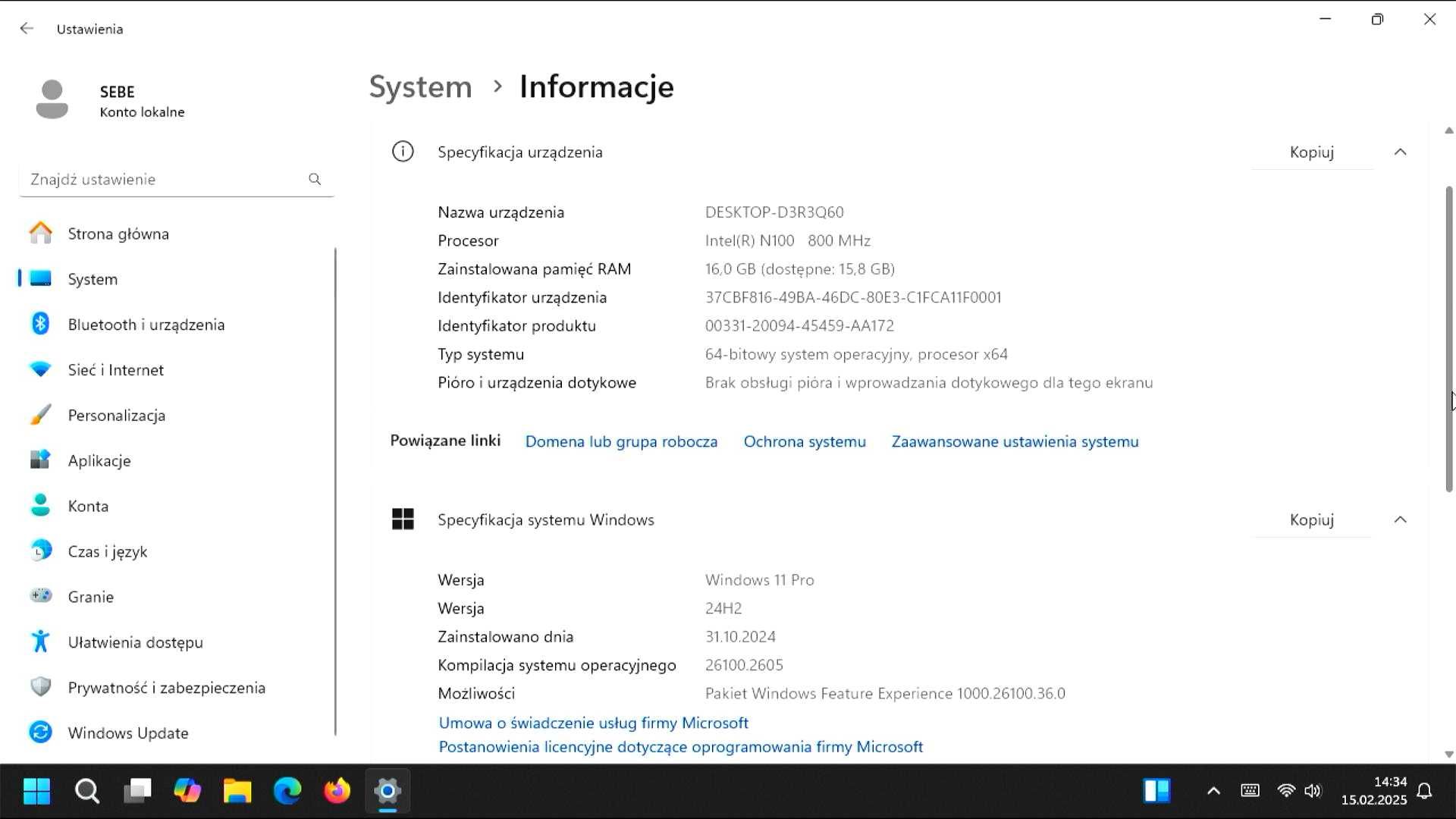Screen dimensions: 1456x819
Task: Focus the Znajdź ustawienie search field
Action: coord(176,179)
